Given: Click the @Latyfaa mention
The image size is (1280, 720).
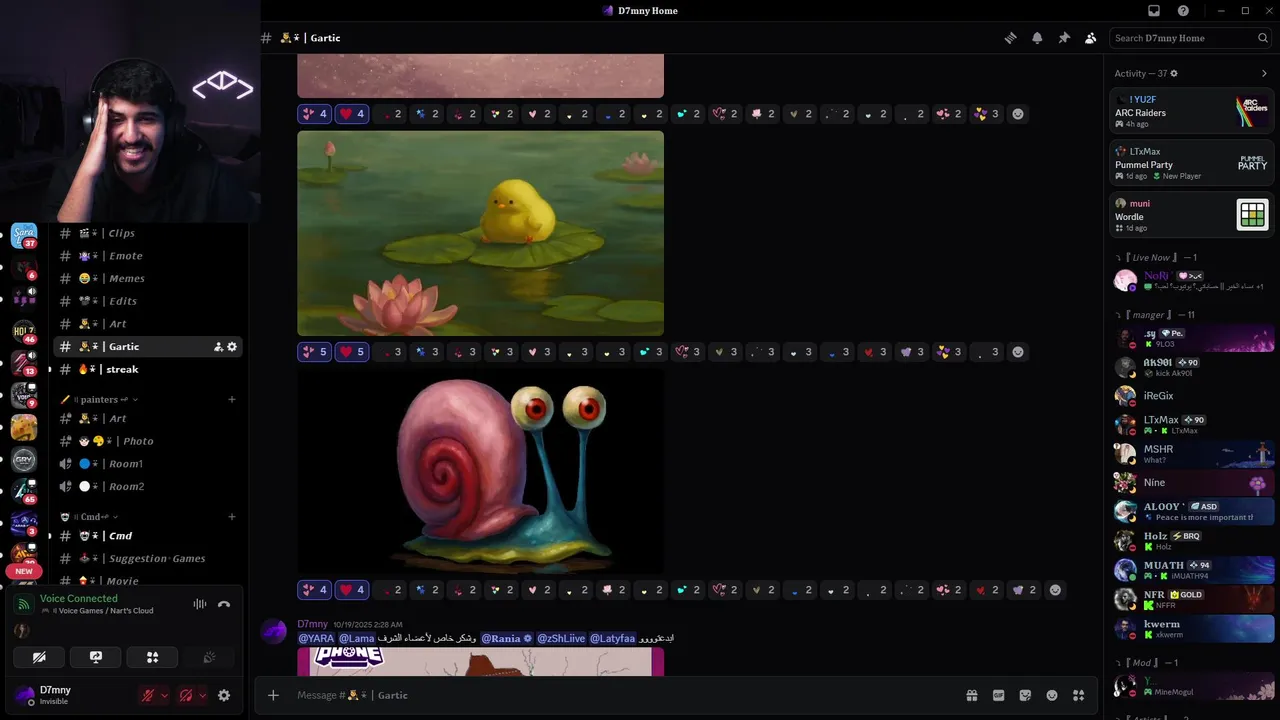Looking at the screenshot, I should coord(612,638).
